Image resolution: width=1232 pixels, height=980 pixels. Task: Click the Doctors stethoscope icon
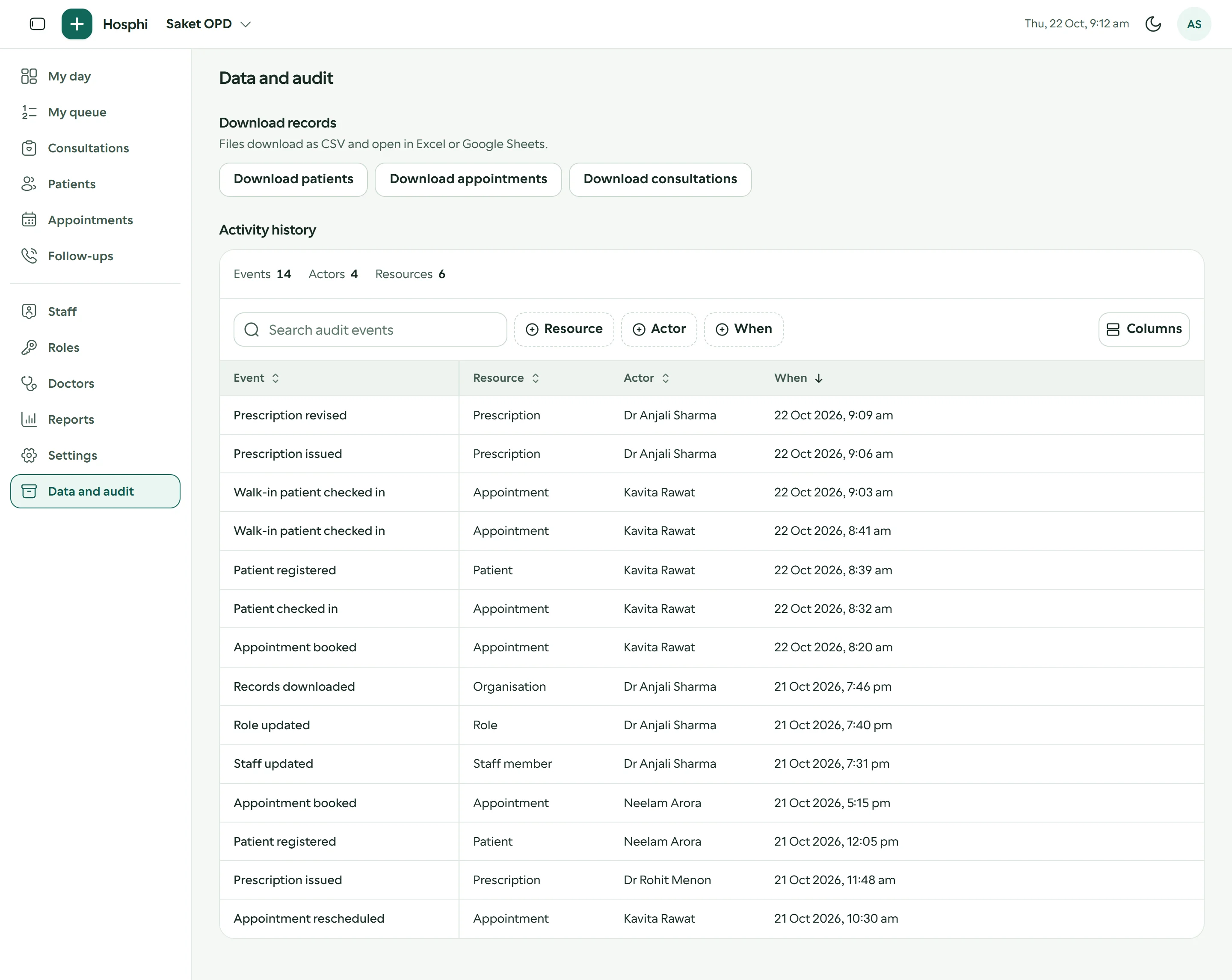[29, 383]
